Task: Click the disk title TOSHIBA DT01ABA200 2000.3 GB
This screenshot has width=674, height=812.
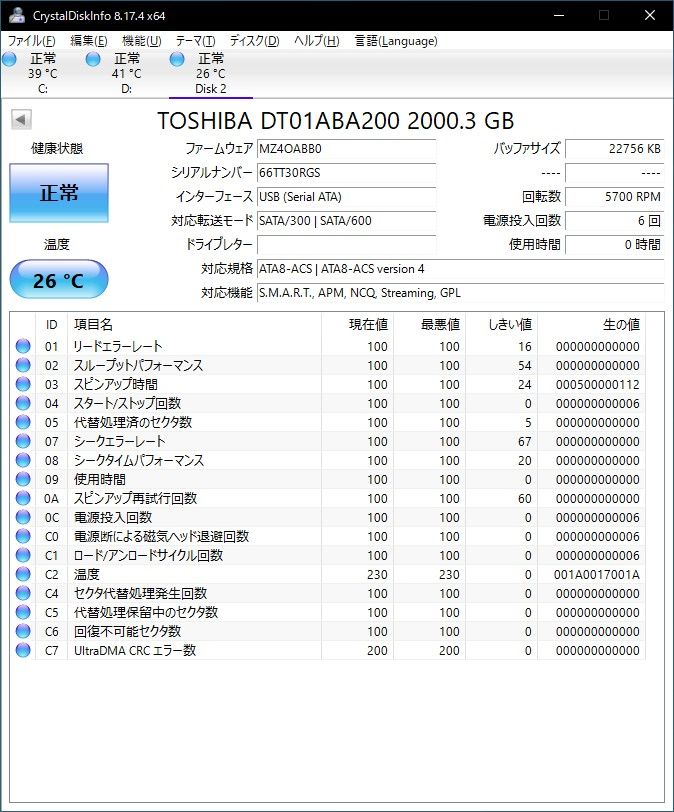Action: pyautogui.click(x=336, y=121)
